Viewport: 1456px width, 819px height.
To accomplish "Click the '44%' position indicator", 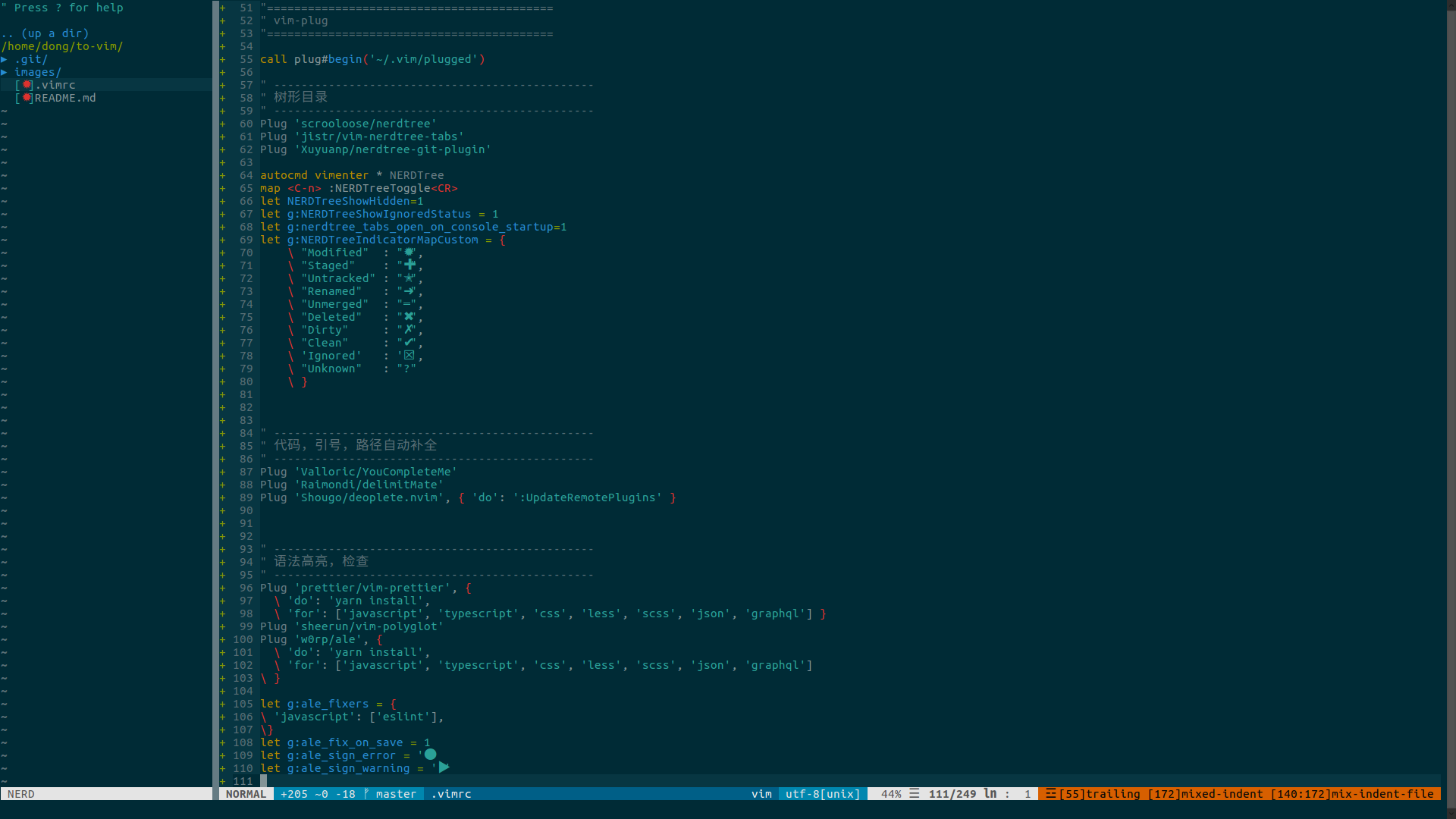I will tap(891, 794).
